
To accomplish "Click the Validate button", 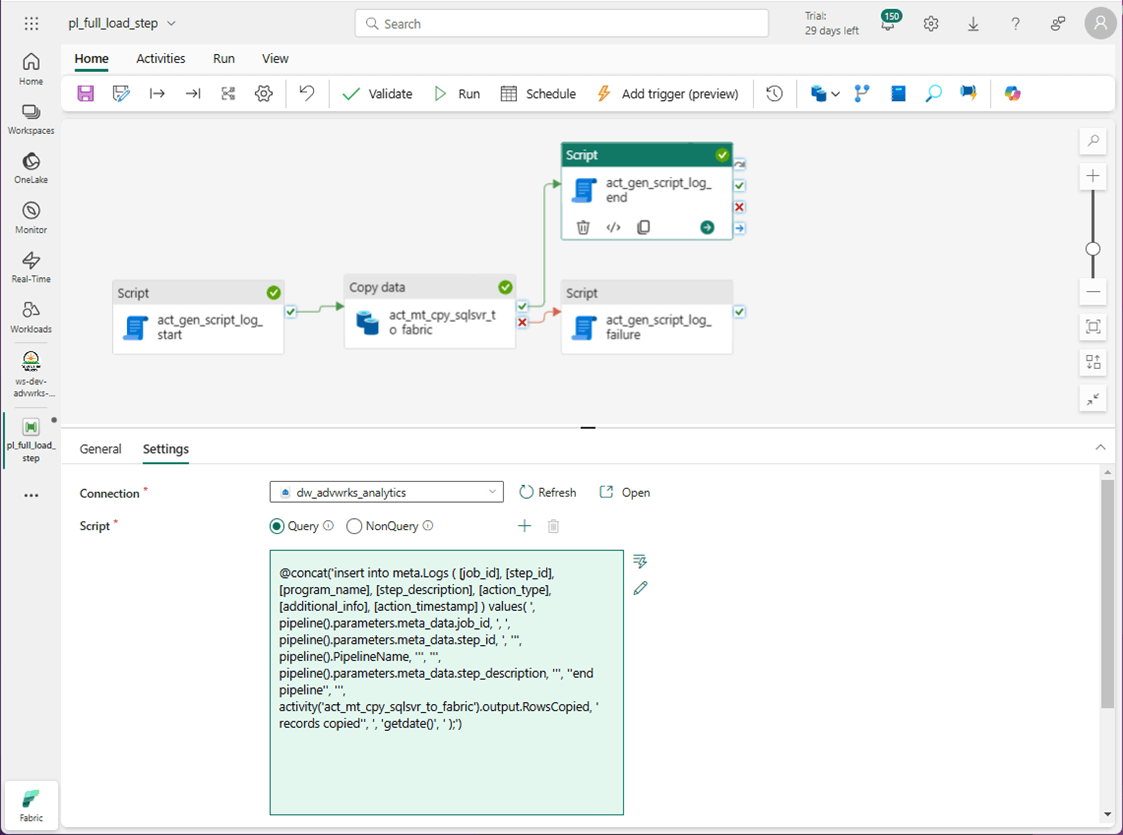I will tap(377, 94).
